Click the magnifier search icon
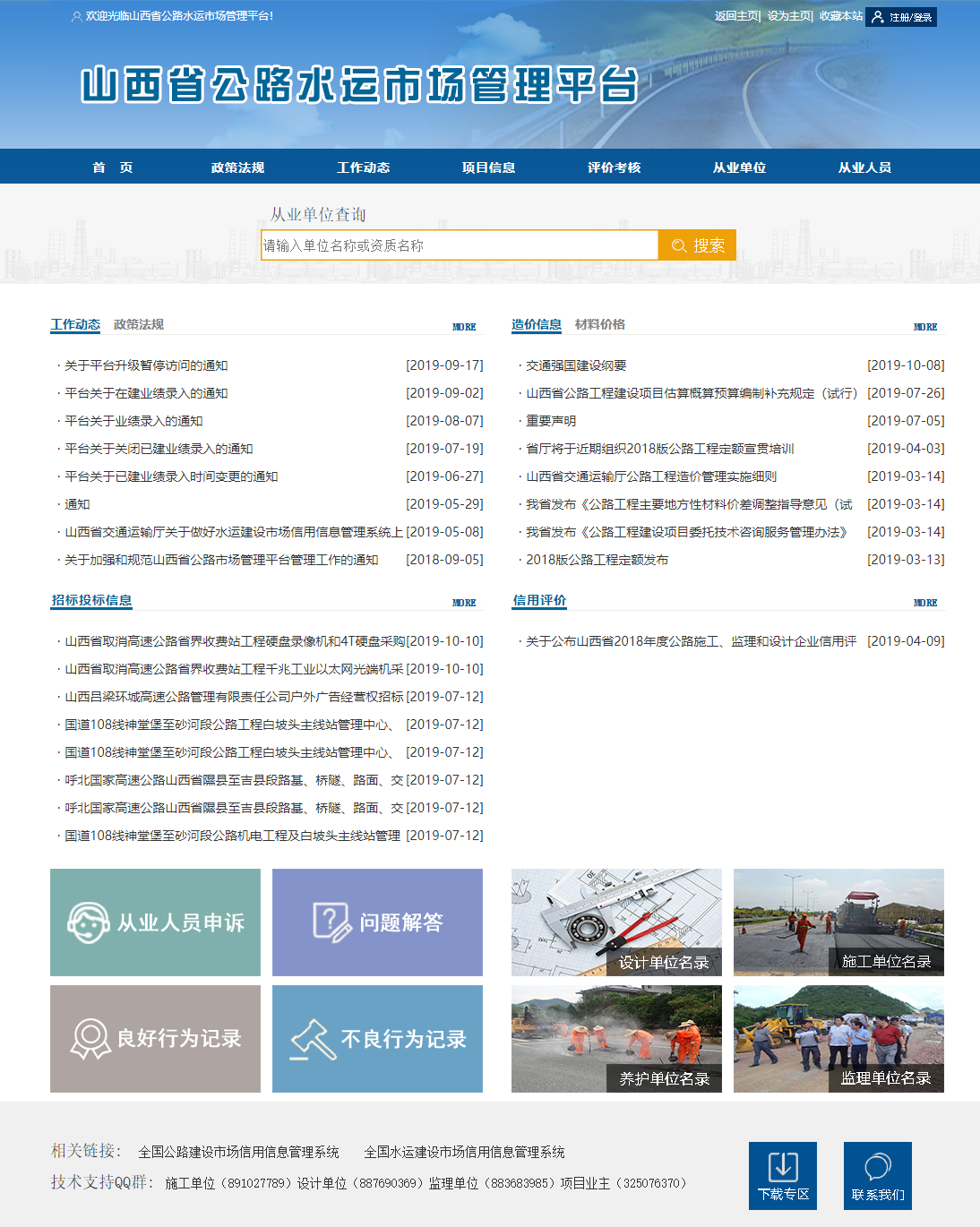This screenshot has width=980, height=1227. click(x=679, y=245)
